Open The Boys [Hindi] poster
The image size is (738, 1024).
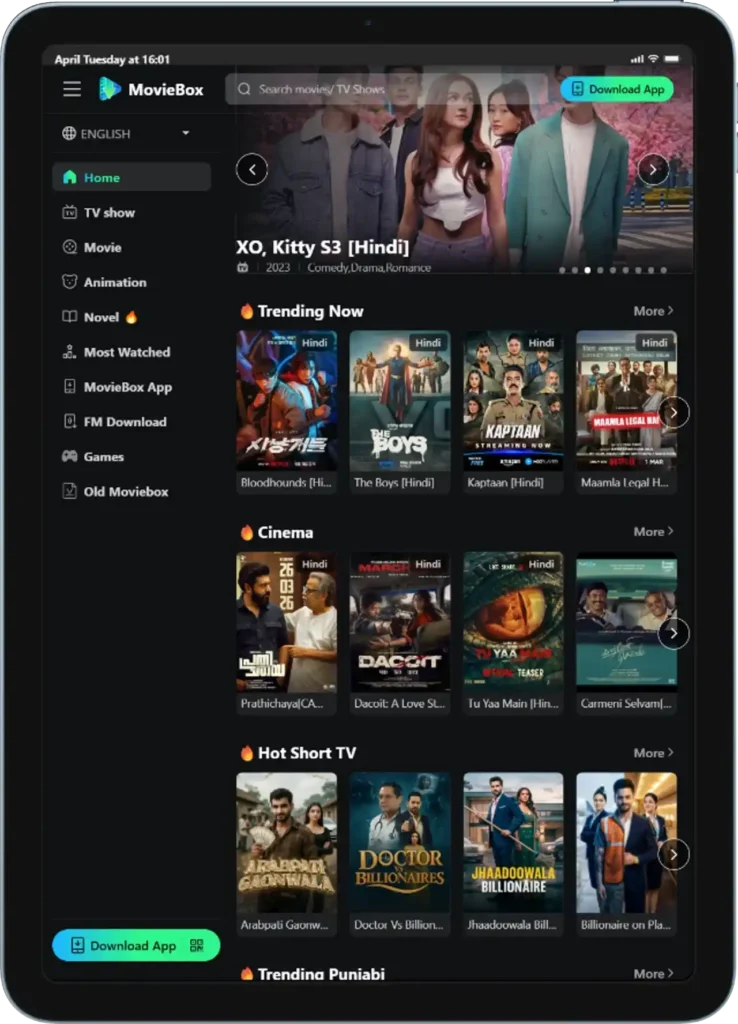(400, 400)
